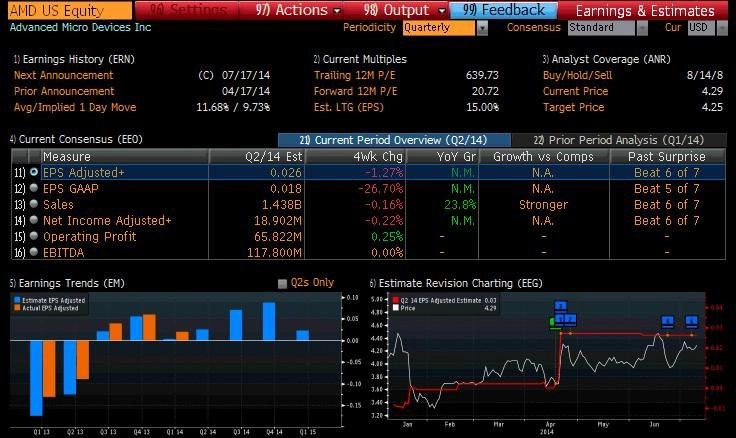Click the Past Surprise column header
Viewport: 736px width, 438px height.
pyautogui.click(x=667, y=156)
